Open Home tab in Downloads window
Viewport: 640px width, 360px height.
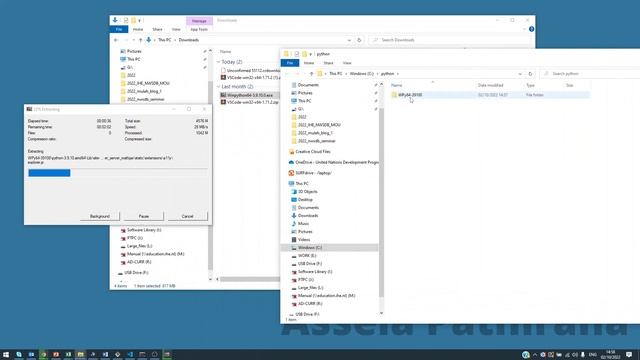pos(138,29)
